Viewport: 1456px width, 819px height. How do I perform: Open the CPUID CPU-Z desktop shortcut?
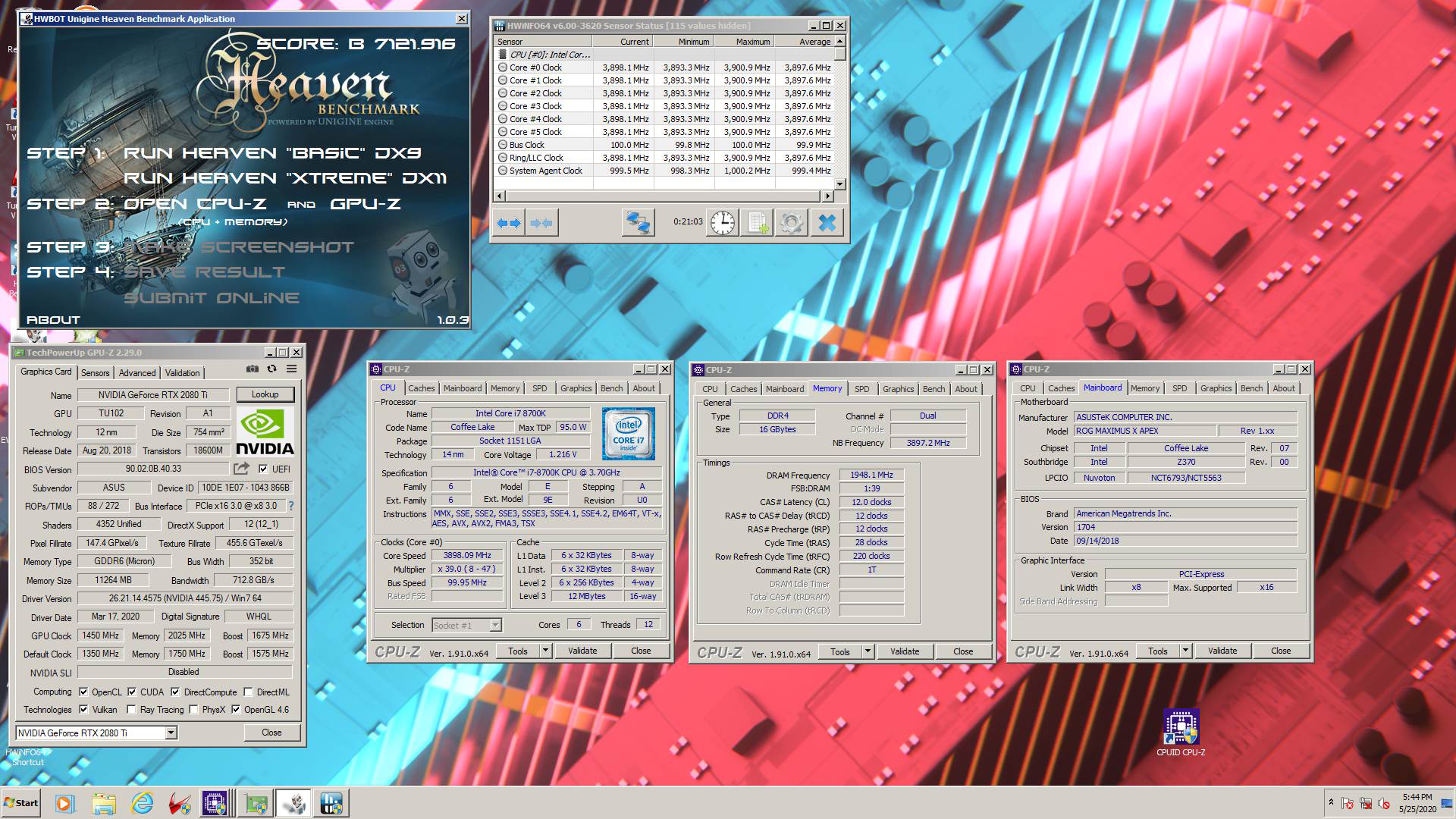1181,733
